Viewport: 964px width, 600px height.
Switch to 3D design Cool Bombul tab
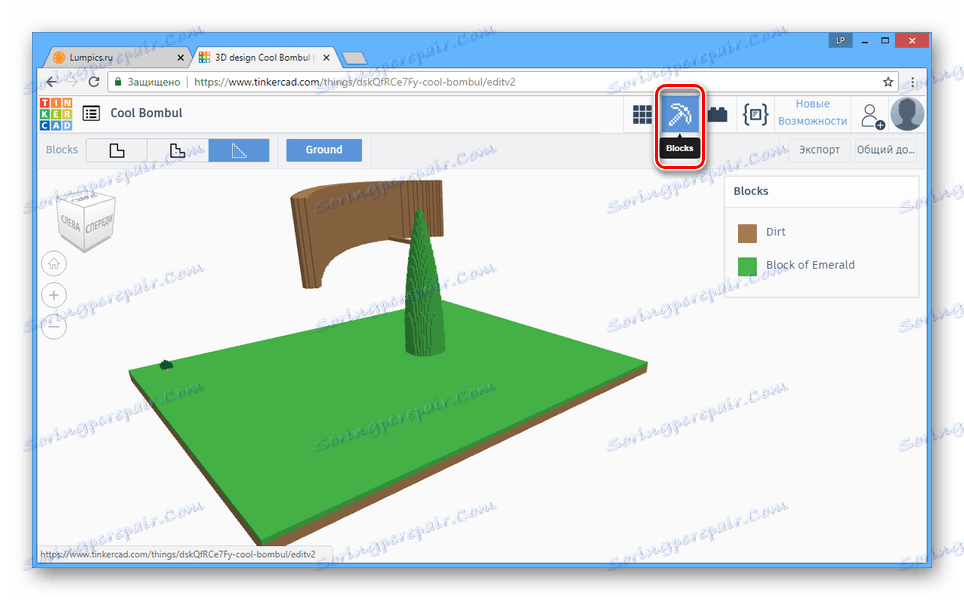[x=264, y=57]
